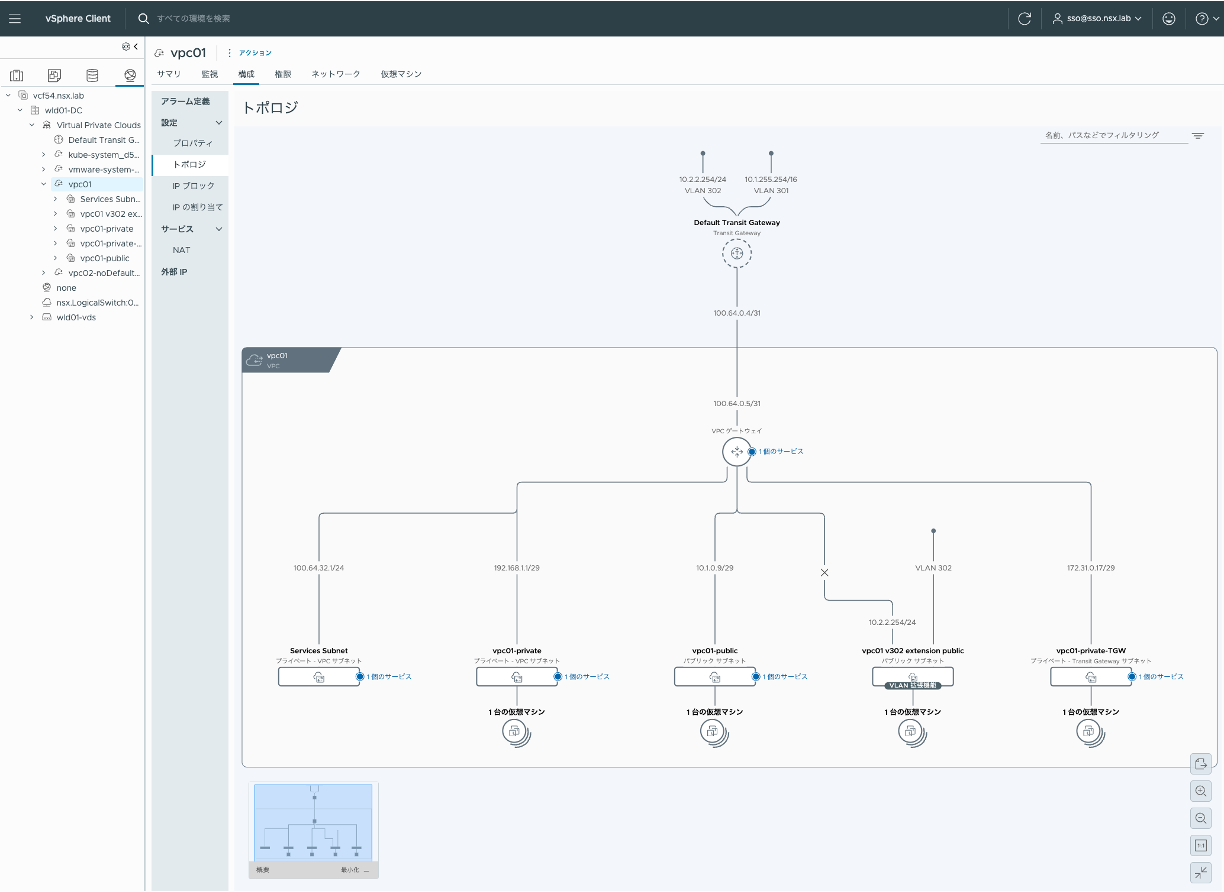Collapse the サービス section
The height and width of the screenshot is (892, 1224).
pos(219,229)
